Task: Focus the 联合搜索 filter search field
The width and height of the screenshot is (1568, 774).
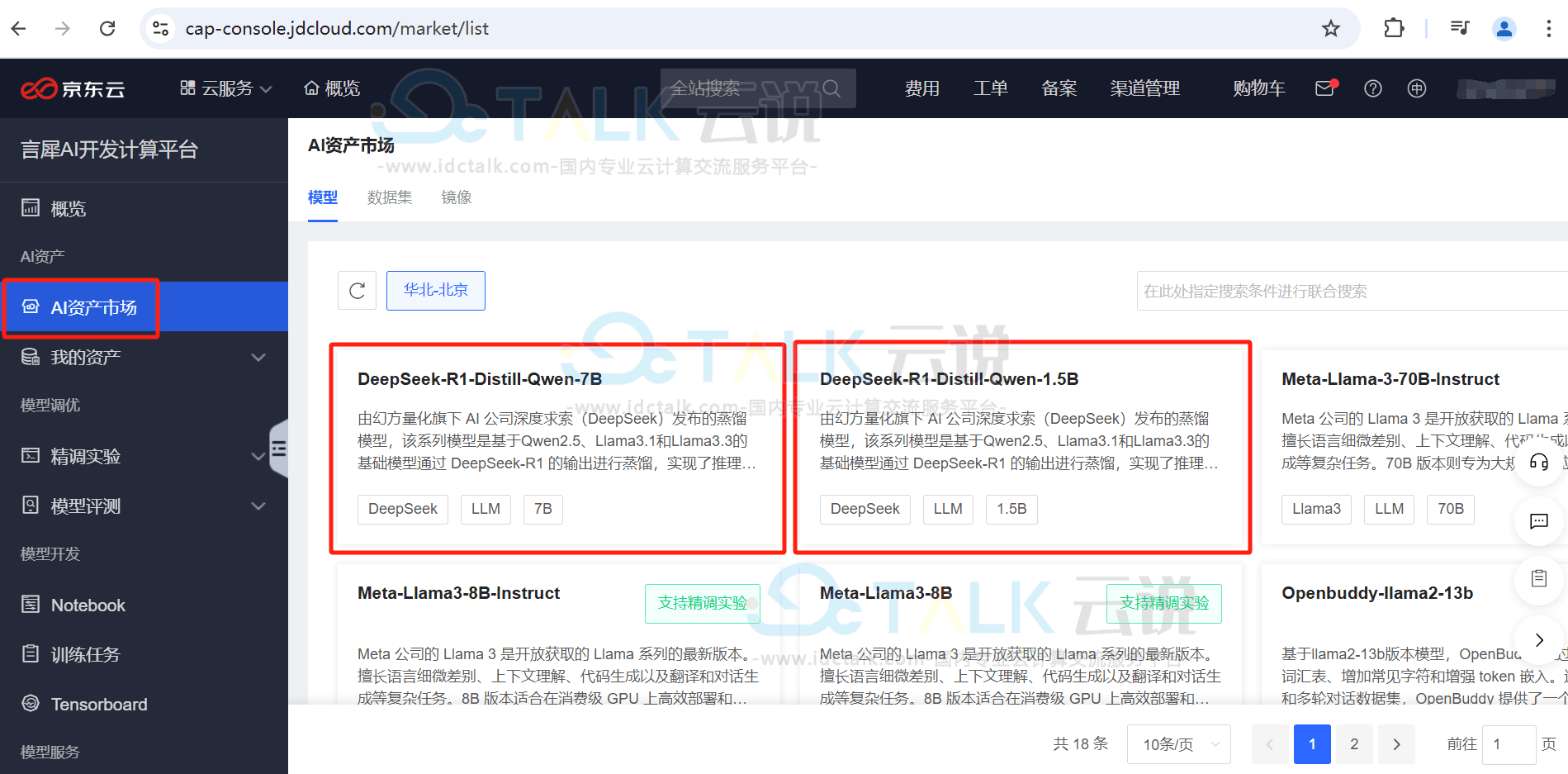Action: click(x=1352, y=291)
